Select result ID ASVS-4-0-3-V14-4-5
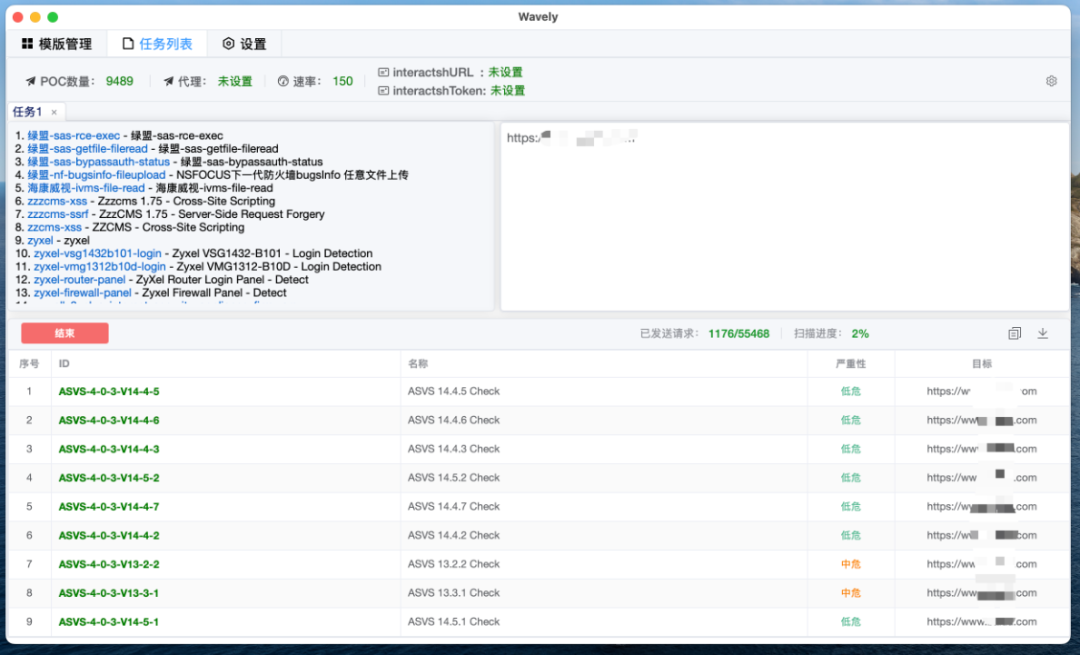This screenshot has width=1080, height=655. pos(109,391)
